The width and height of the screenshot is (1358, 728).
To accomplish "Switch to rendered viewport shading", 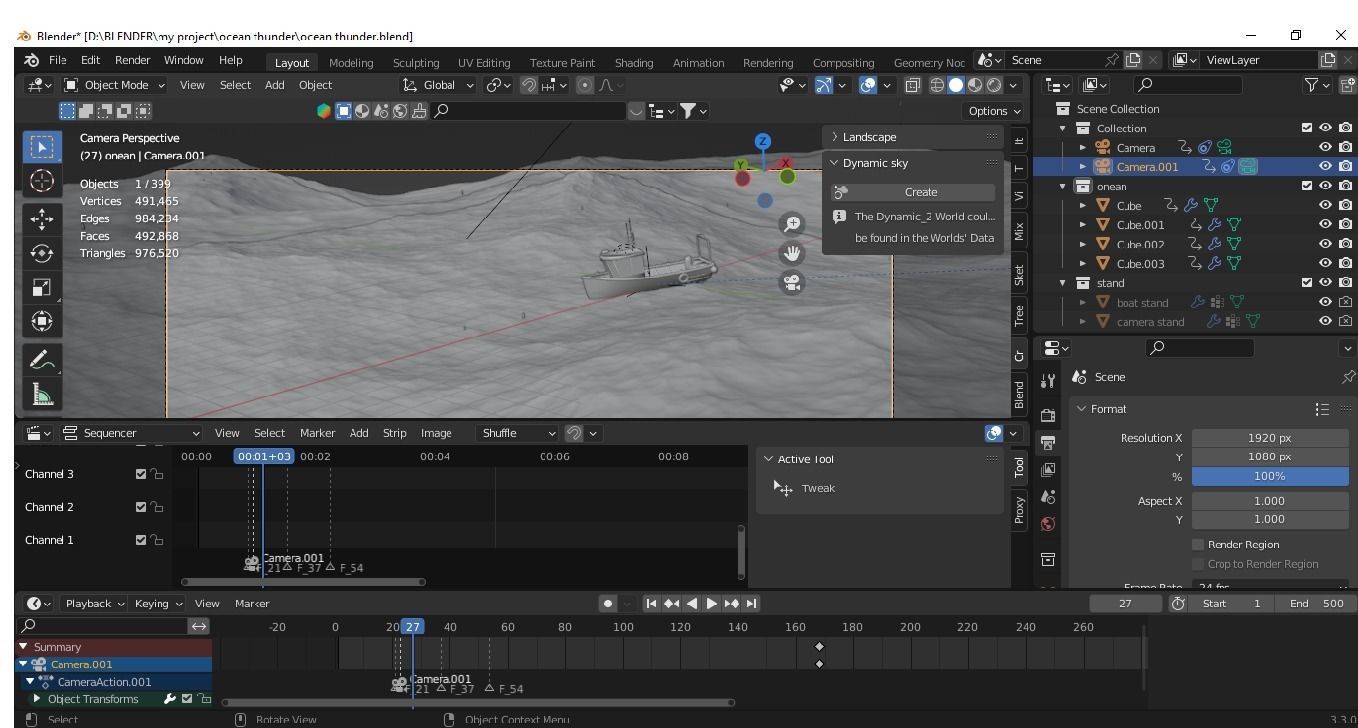I will pos(994,85).
